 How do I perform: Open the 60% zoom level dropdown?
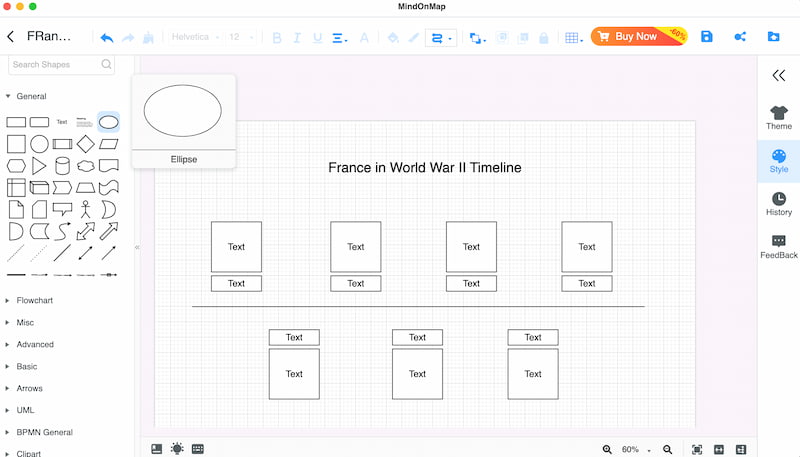pos(636,449)
